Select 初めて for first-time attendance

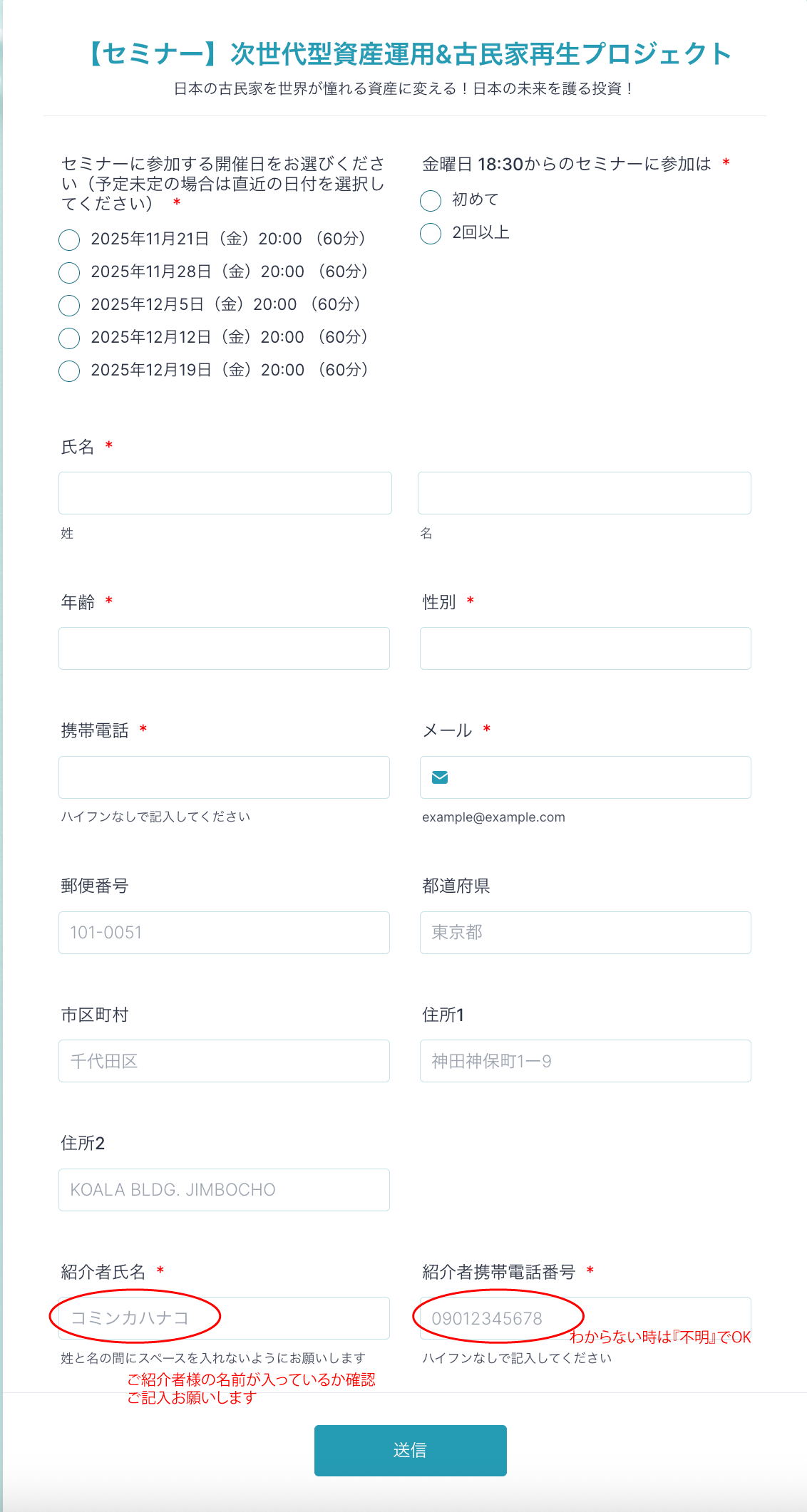tap(431, 201)
